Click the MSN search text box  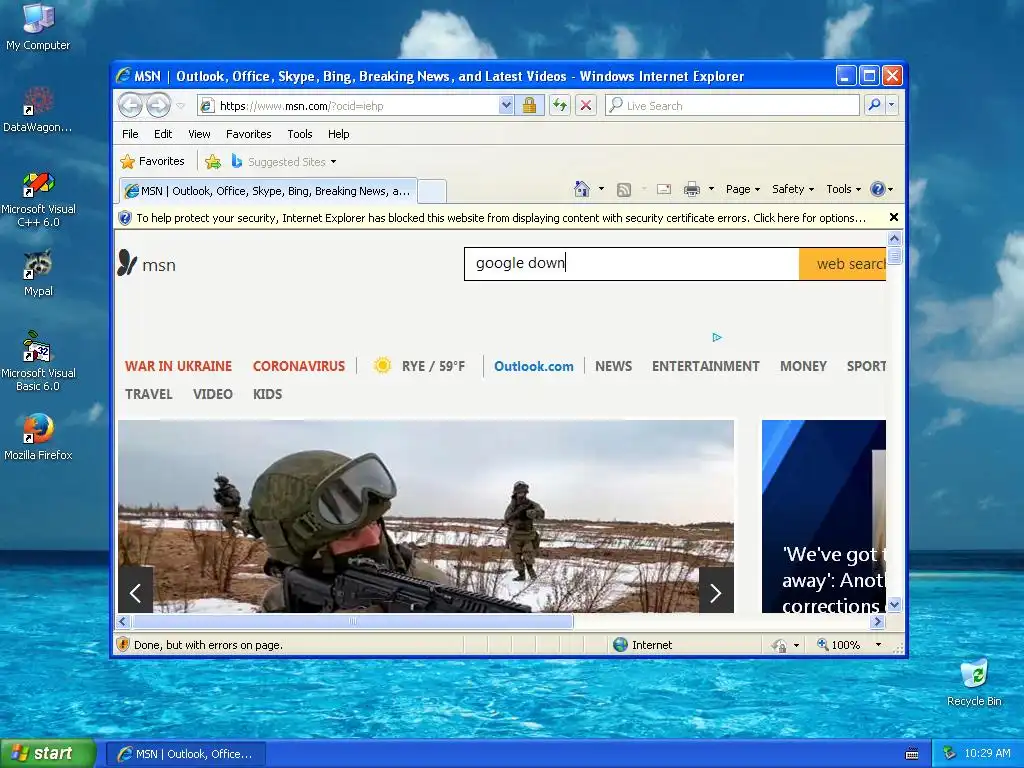point(632,264)
